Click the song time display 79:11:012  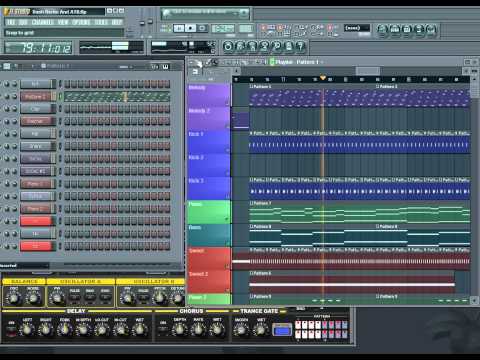click(x=38, y=48)
